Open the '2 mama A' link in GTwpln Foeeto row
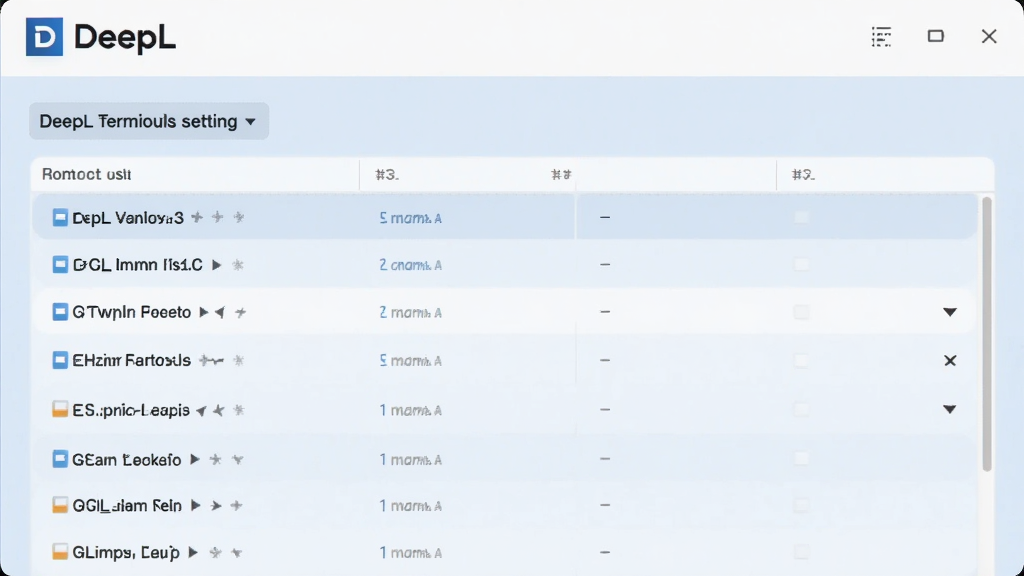This screenshot has height=576, width=1024. point(410,312)
